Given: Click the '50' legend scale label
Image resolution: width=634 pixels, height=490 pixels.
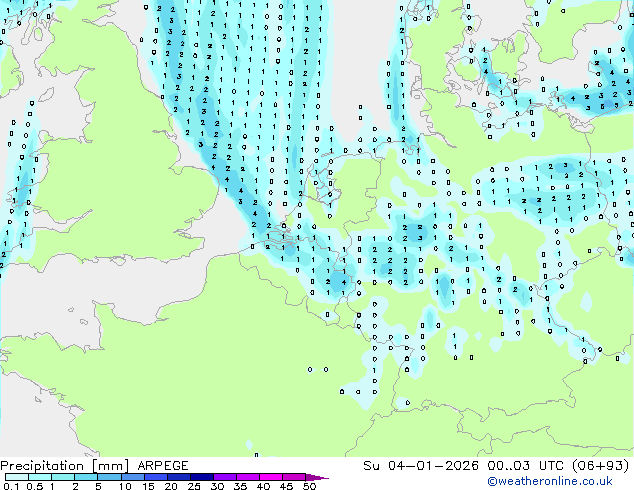Looking at the screenshot, I should [309, 486].
